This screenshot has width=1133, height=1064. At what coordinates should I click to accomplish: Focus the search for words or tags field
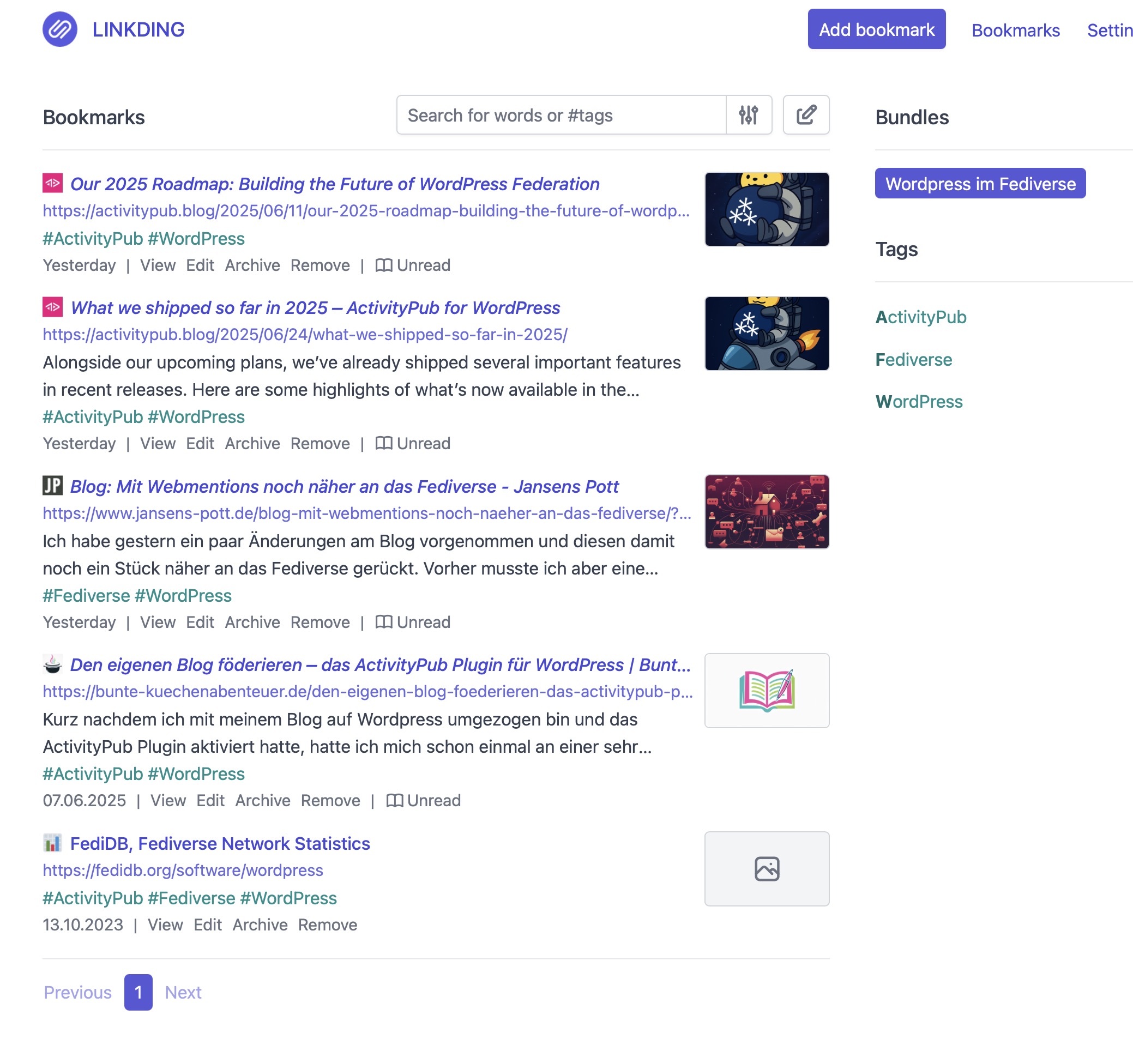562,115
